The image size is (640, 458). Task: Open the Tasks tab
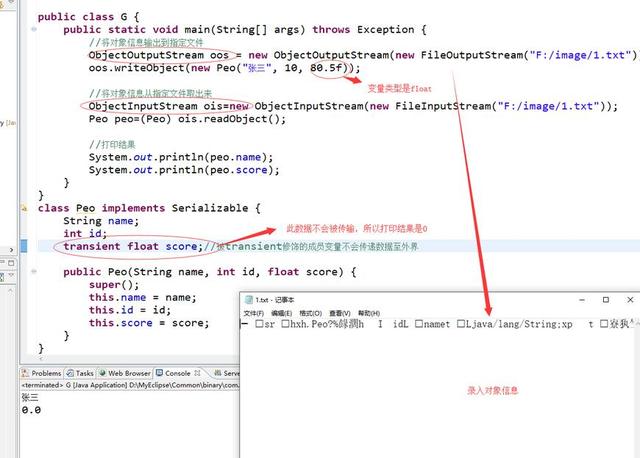(x=80, y=373)
